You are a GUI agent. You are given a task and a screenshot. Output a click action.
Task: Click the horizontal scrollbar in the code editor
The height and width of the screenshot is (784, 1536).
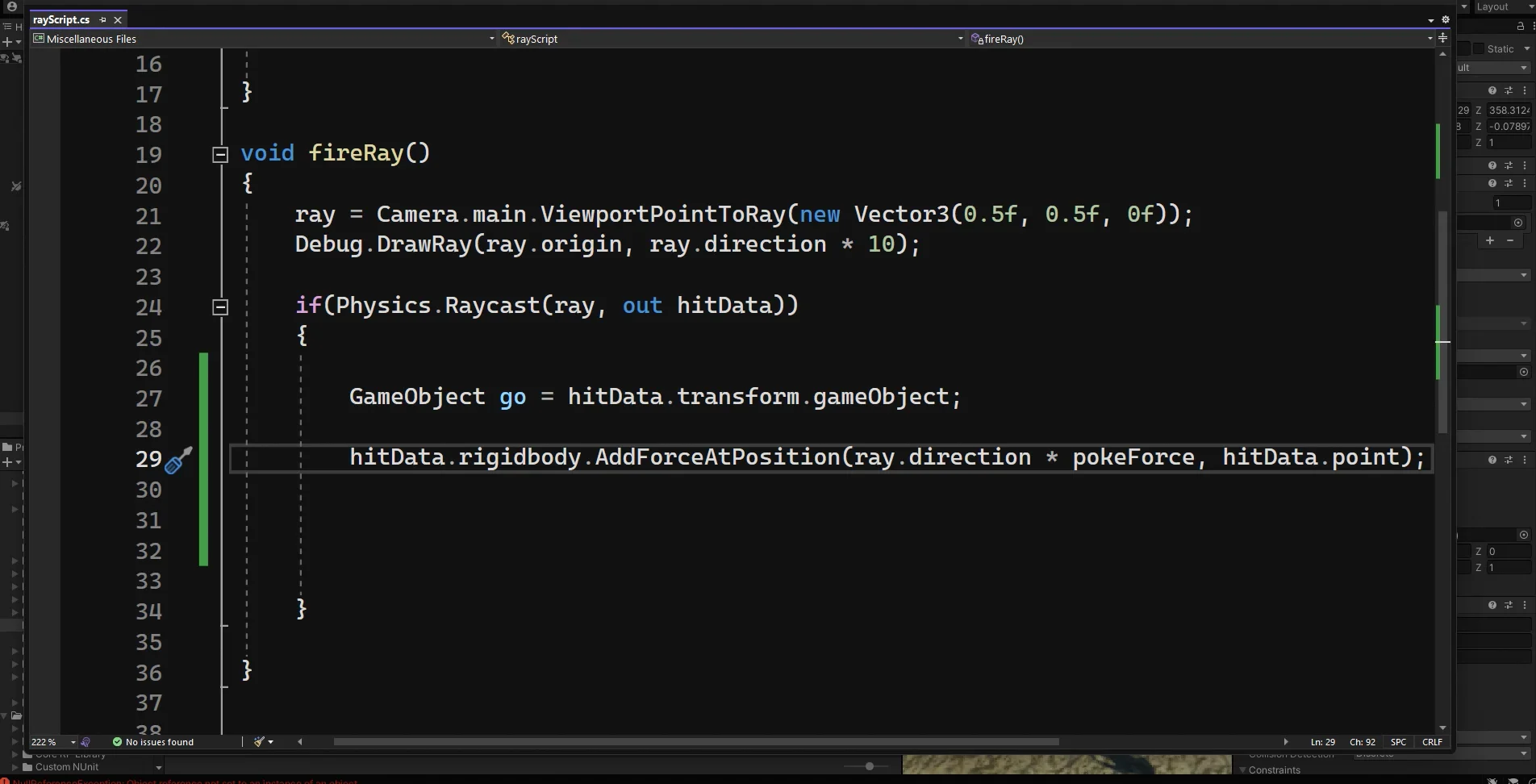pos(695,742)
